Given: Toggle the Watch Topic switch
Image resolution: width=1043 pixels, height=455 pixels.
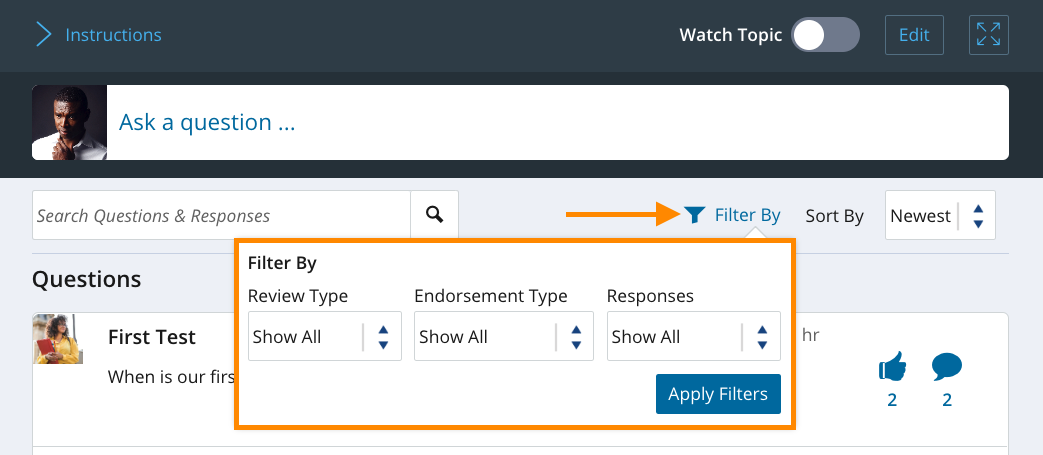Looking at the screenshot, I should coord(825,35).
